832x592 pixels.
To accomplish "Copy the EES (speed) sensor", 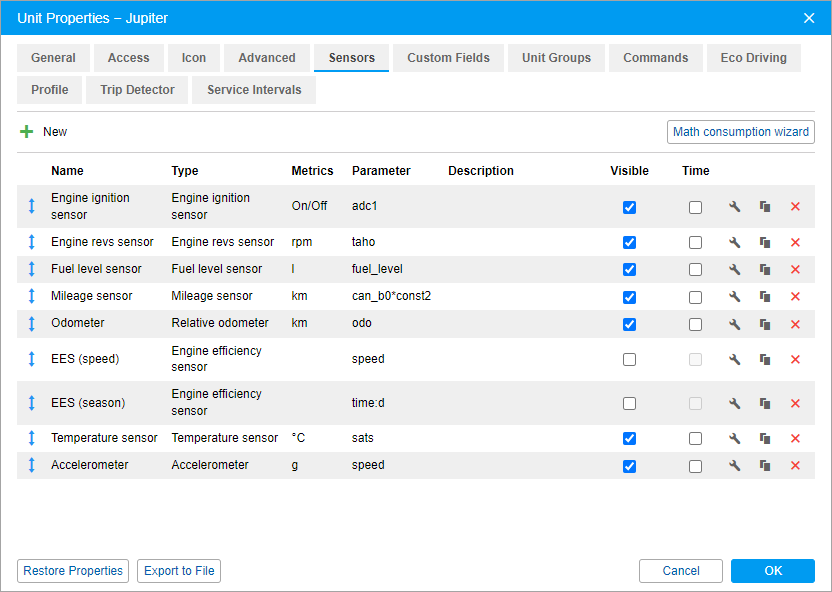I will 765,360.
